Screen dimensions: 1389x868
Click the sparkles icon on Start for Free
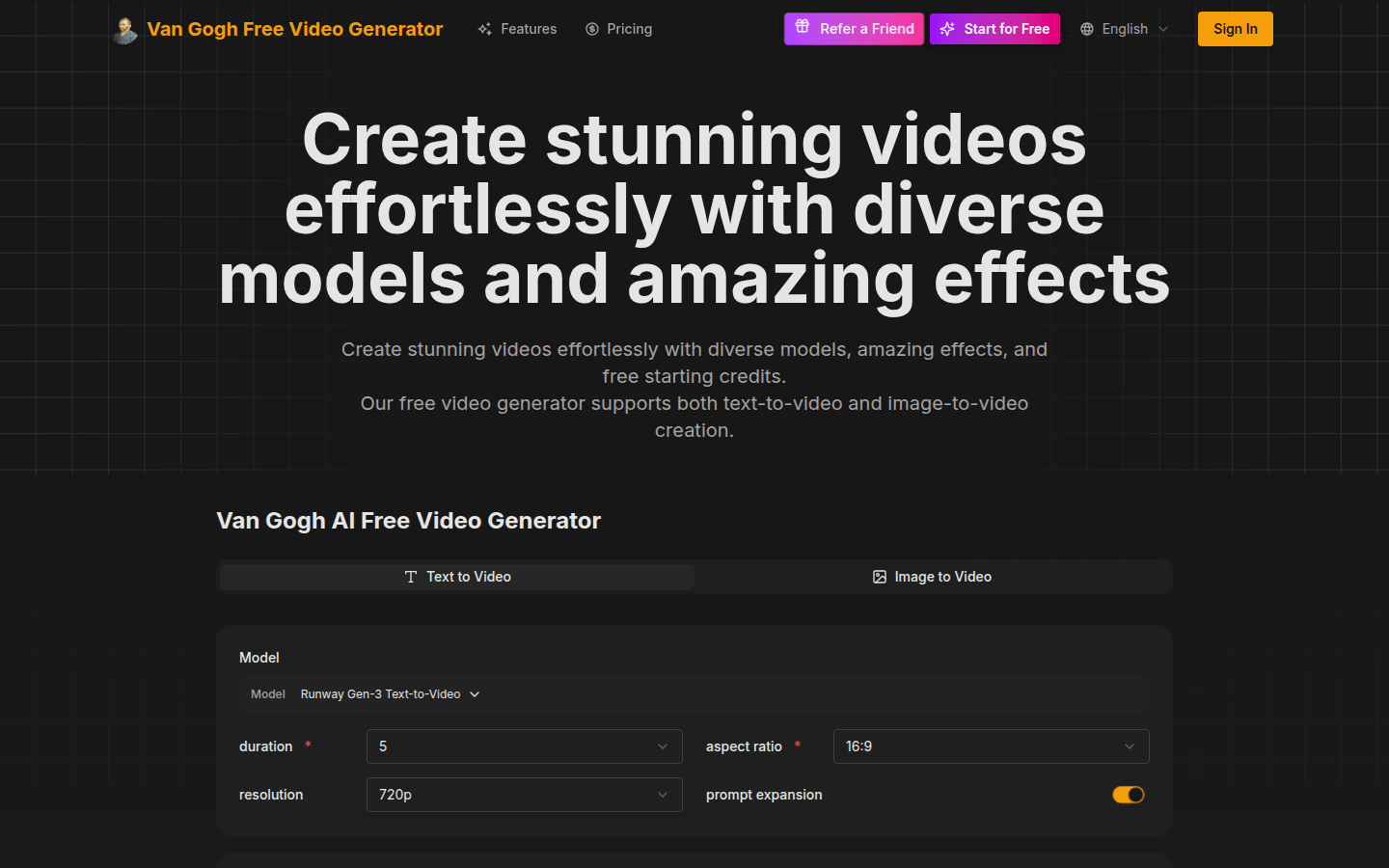[946, 29]
